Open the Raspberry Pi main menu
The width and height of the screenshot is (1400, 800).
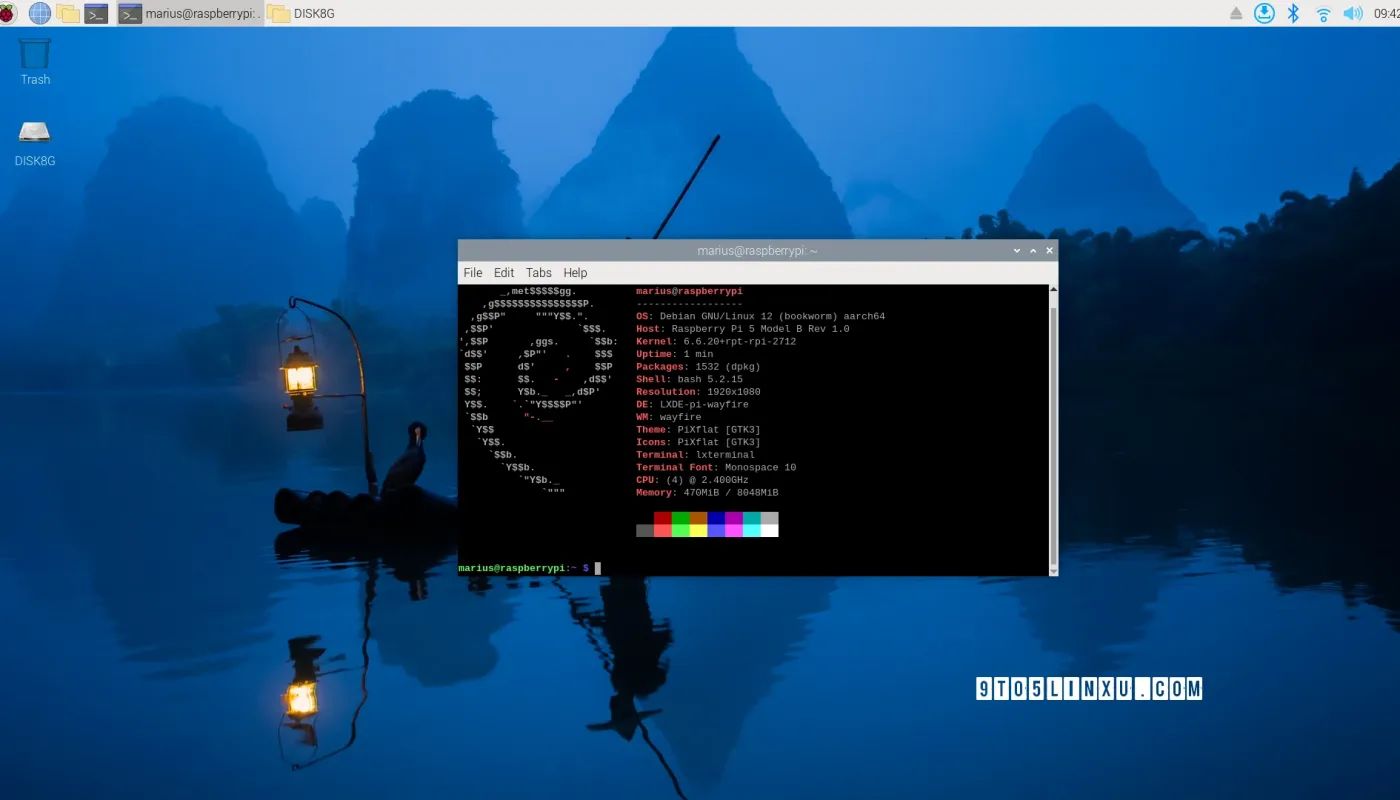8,13
